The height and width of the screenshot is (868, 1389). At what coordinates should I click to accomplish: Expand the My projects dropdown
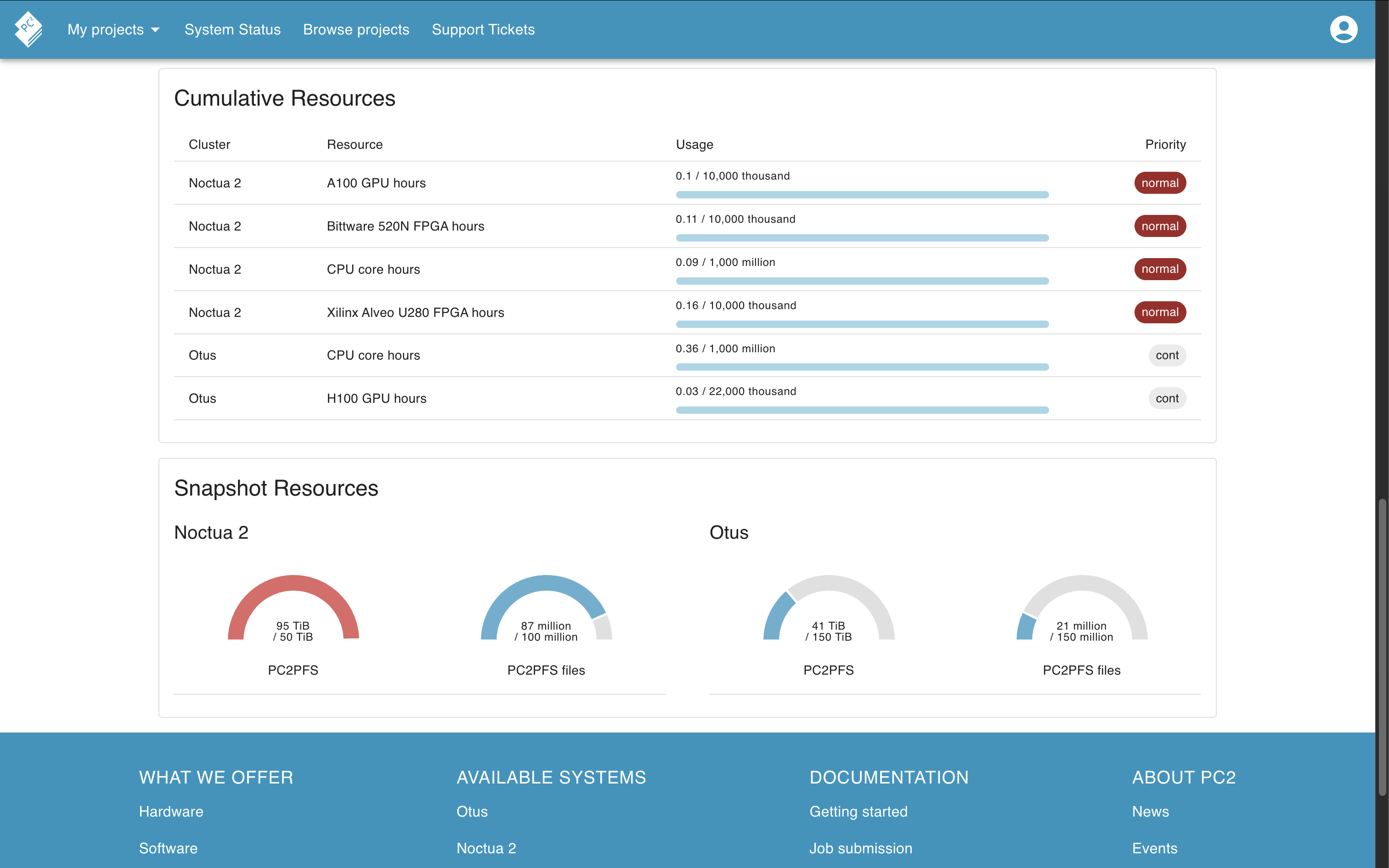point(113,29)
